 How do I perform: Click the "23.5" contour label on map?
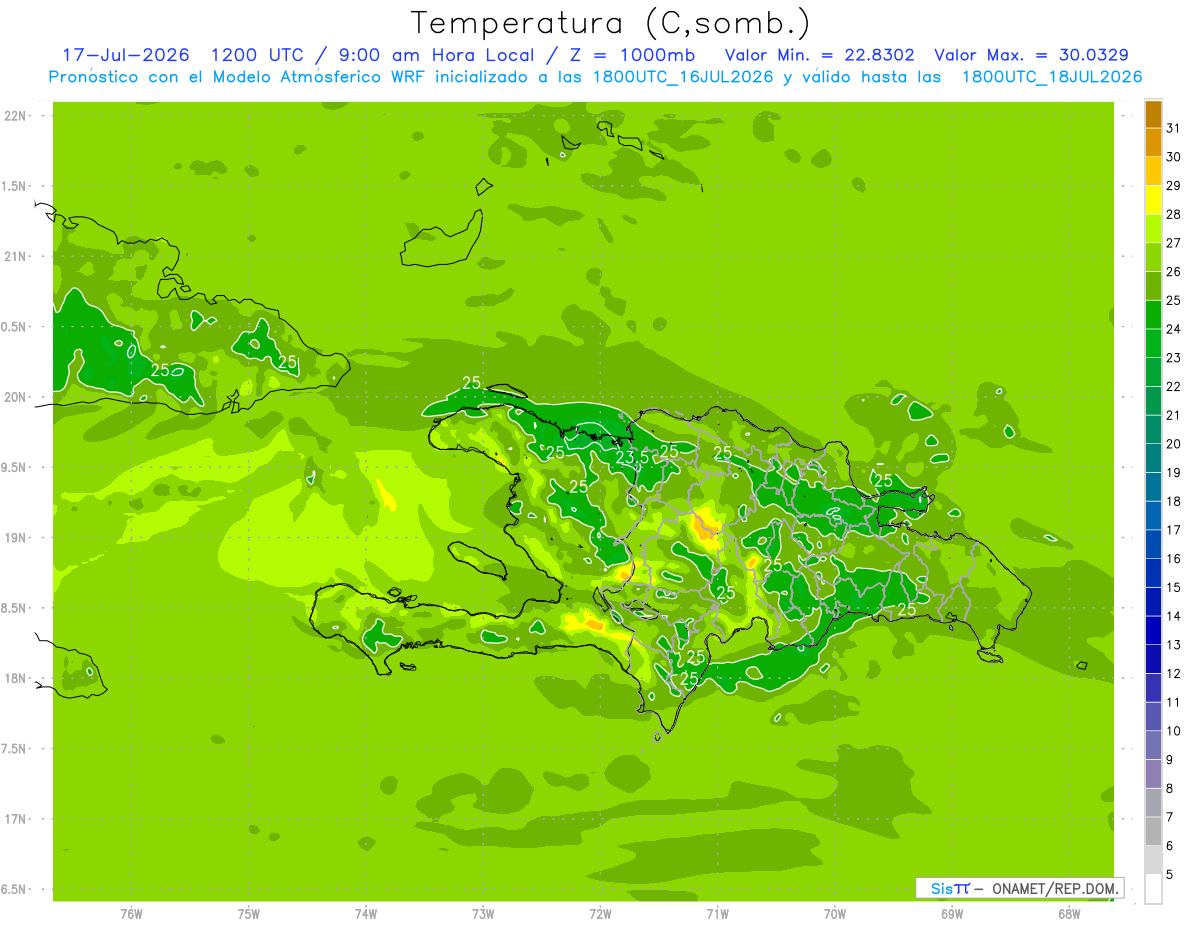point(632,457)
